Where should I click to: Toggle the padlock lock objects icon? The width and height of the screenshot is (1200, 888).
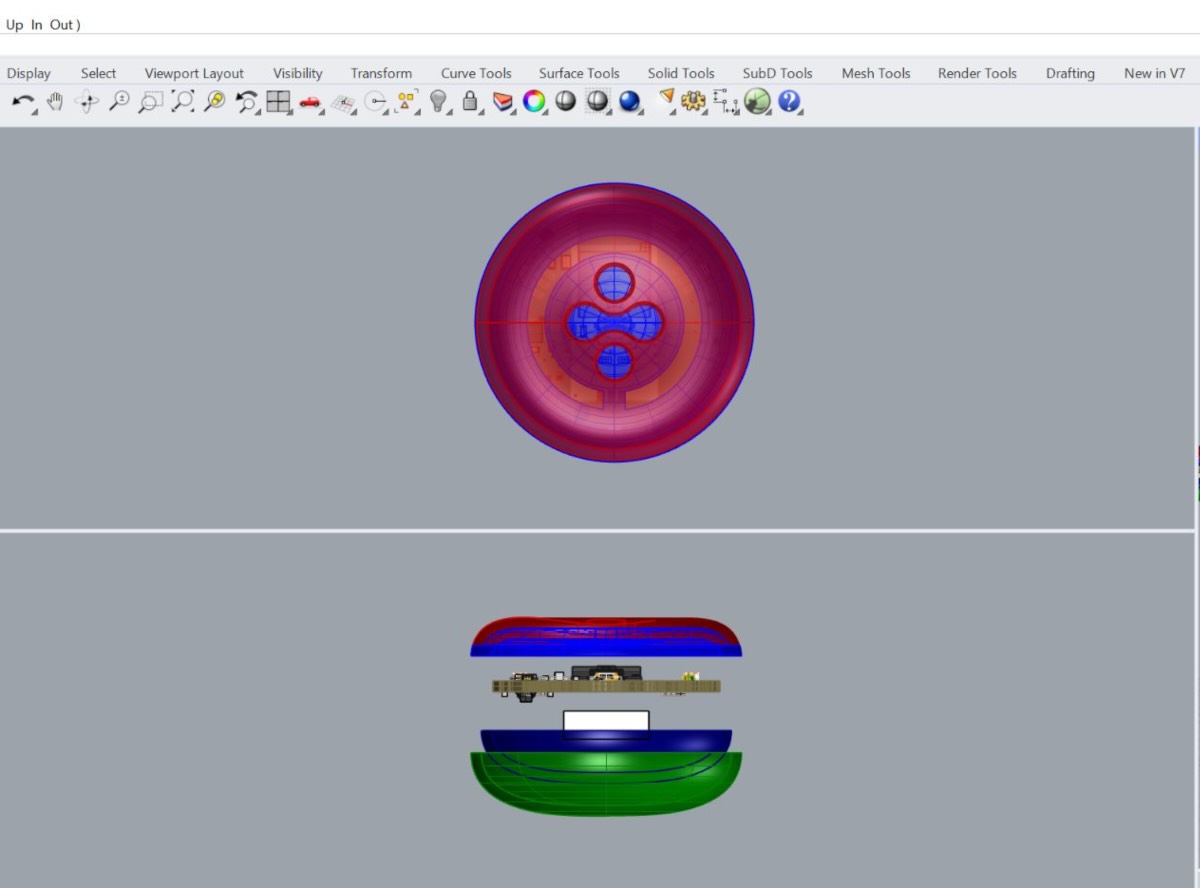pos(469,101)
